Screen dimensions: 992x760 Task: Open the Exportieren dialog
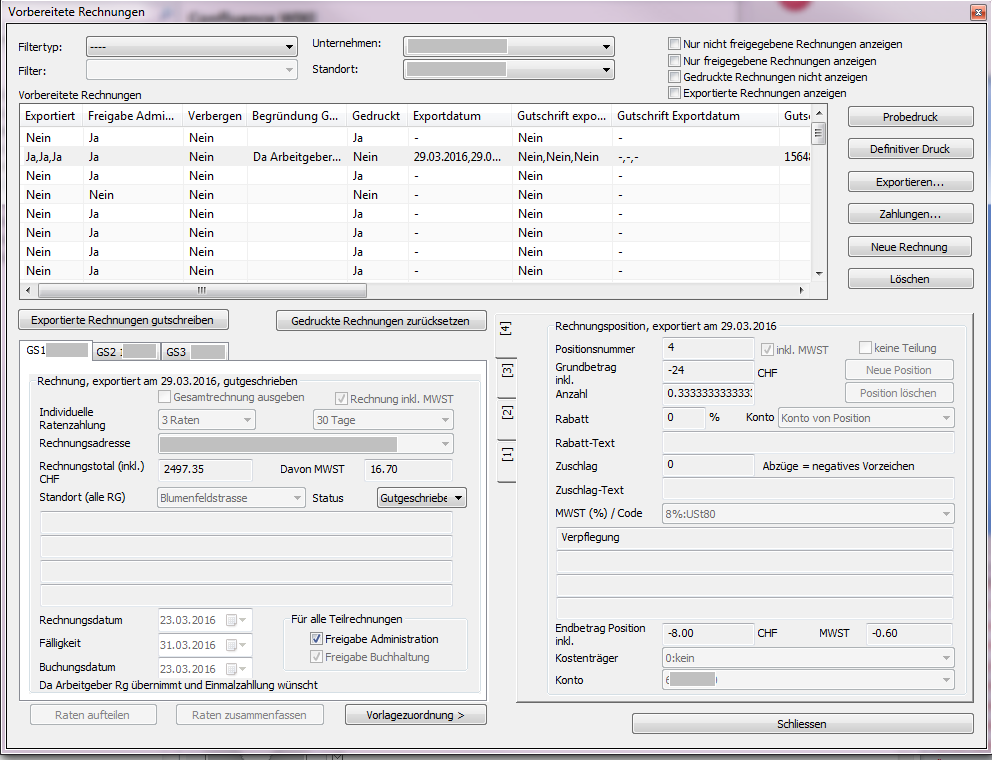[x=910, y=182]
